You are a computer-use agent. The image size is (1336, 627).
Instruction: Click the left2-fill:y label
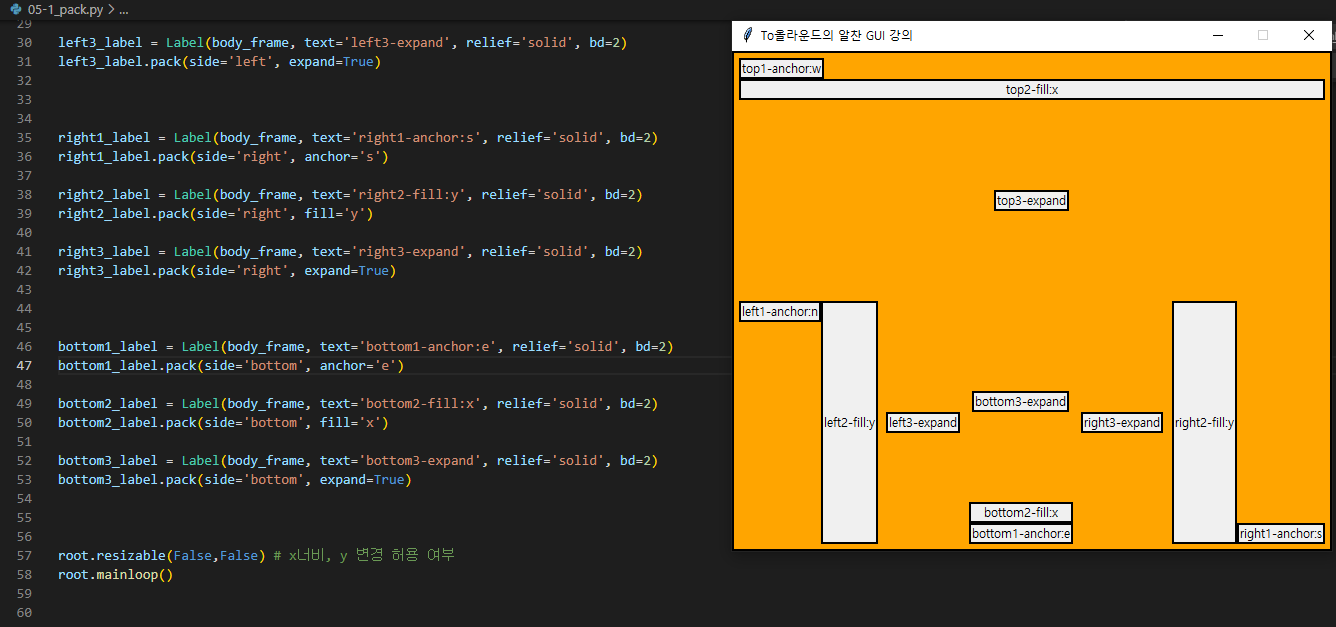pos(850,423)
